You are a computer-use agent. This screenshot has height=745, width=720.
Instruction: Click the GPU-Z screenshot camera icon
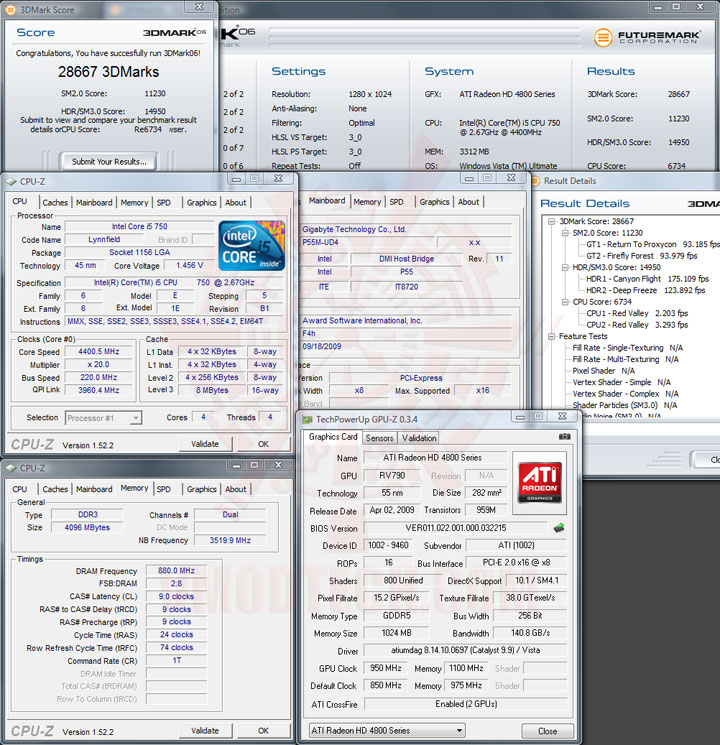(564, 437)
